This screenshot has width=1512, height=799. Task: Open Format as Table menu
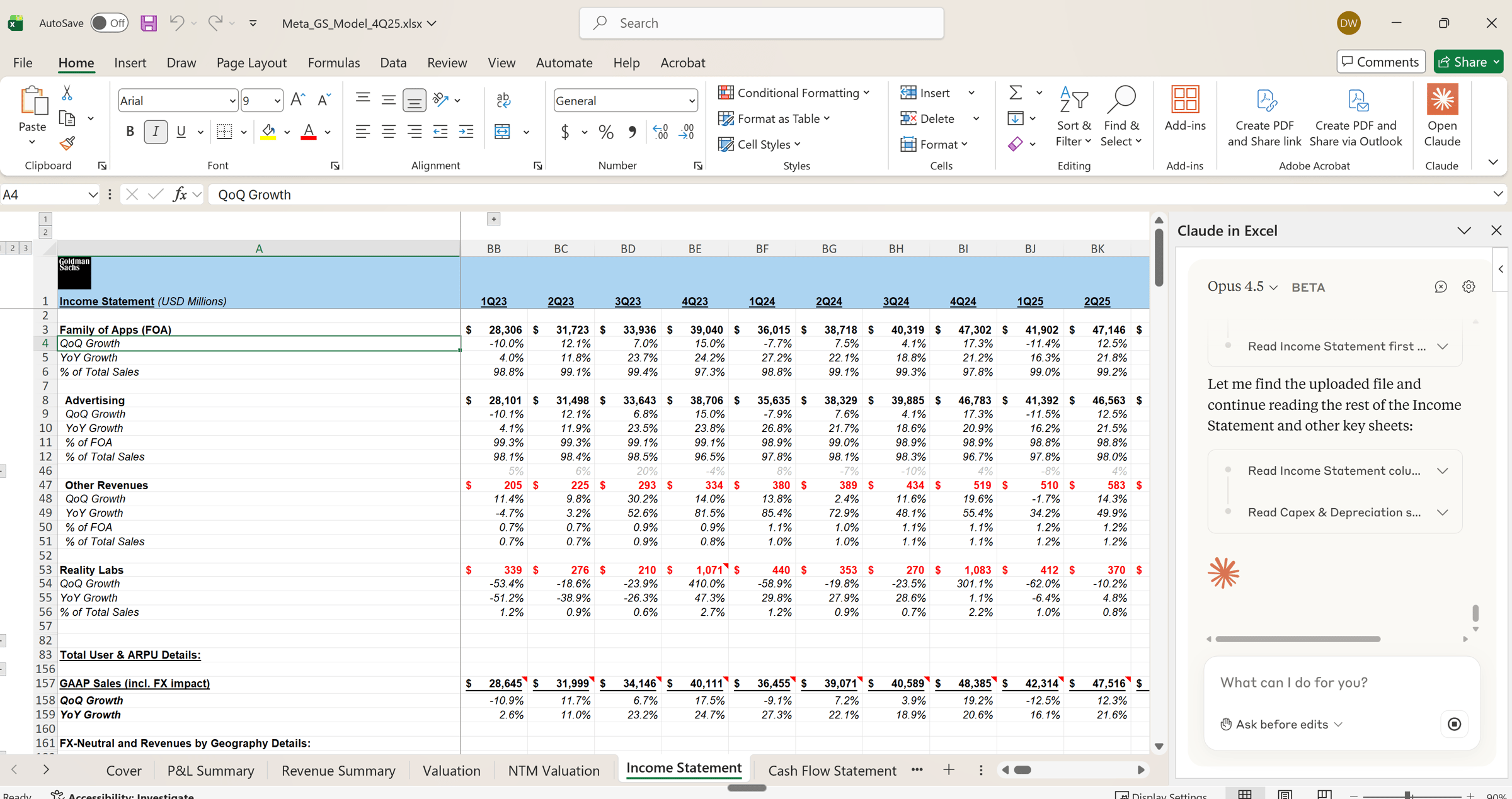[x=774, y=118]
